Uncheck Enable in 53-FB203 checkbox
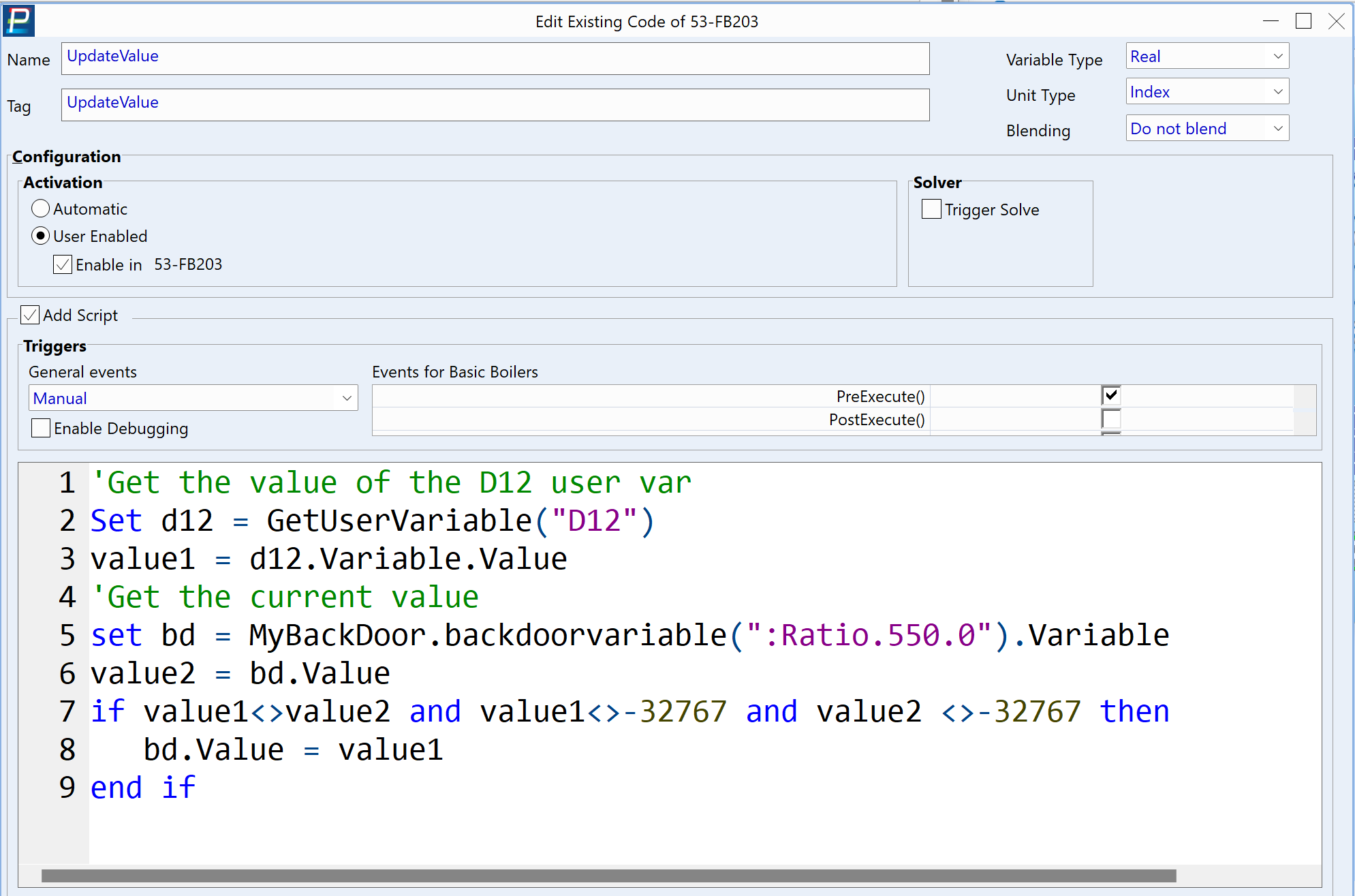Screen dimensions: 1355x896 coord(63,264)
